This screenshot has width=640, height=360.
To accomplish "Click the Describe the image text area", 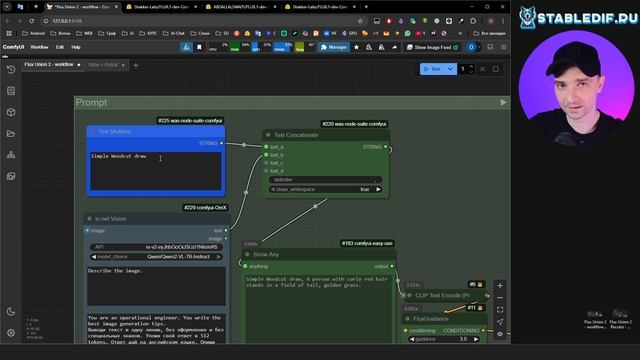I will (156, 286).
